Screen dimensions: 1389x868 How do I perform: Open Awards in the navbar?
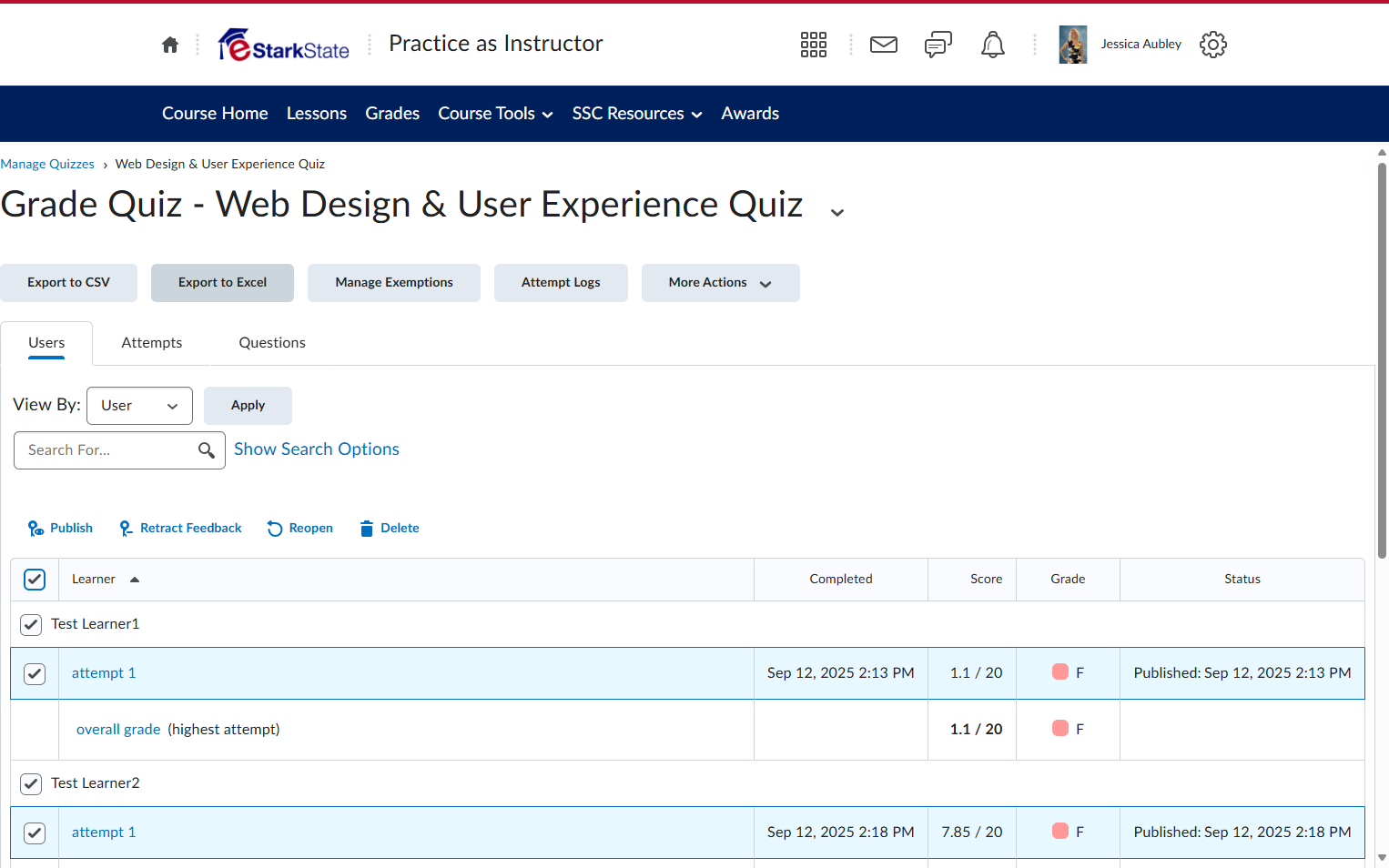tap(750, 114)
